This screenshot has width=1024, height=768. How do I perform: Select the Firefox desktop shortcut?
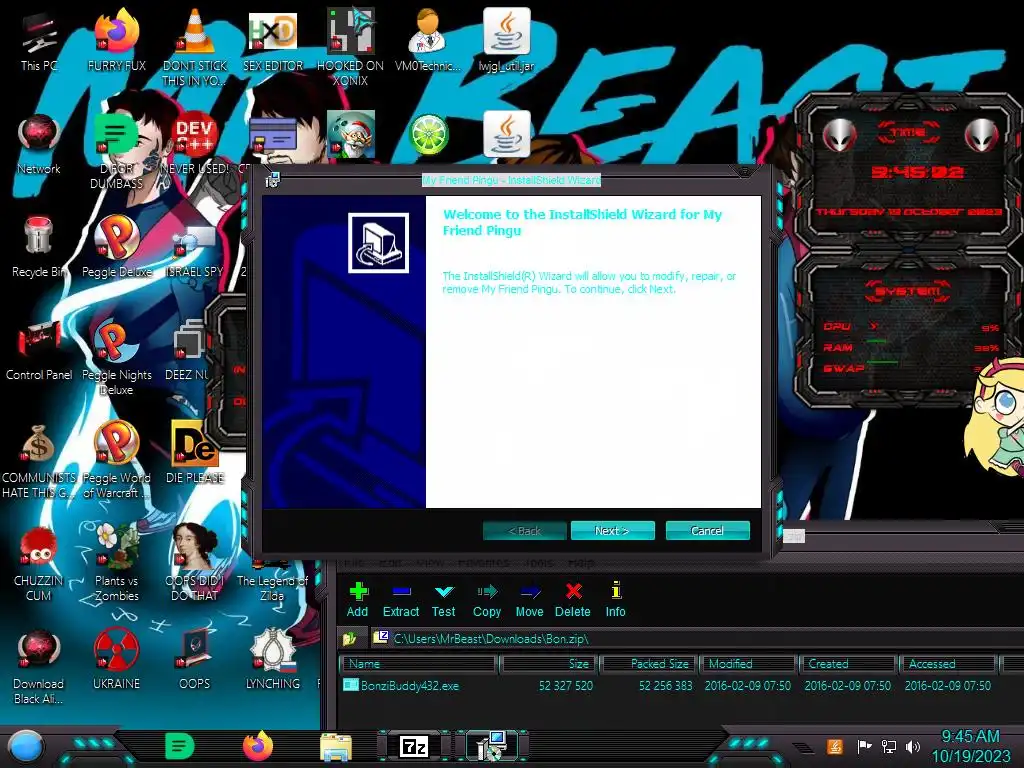pyautogui.click(x=117, y=40)
